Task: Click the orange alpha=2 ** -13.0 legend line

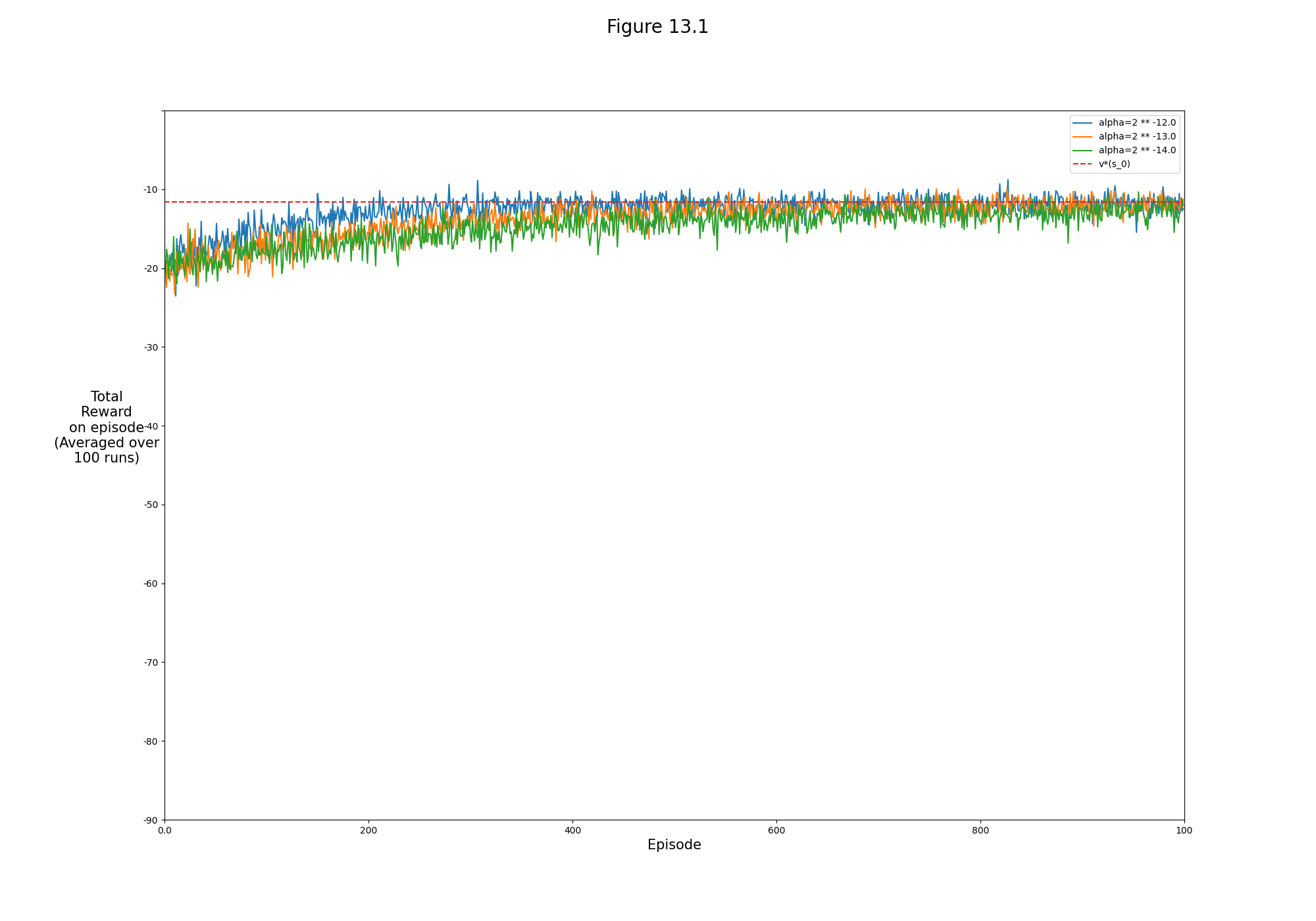Action: click(1082, 137)
